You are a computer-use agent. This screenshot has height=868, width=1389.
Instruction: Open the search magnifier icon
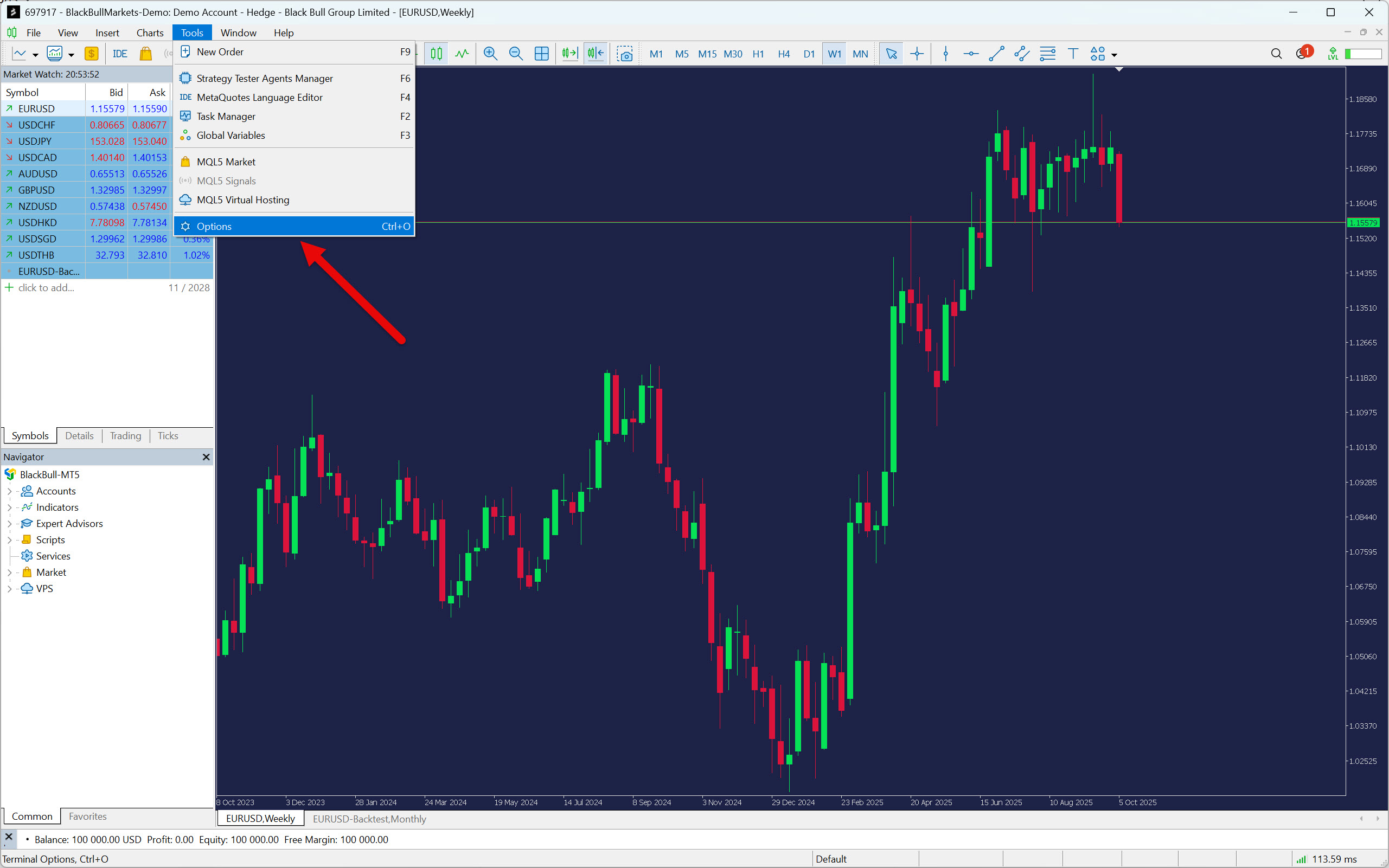click(1276, 54)
